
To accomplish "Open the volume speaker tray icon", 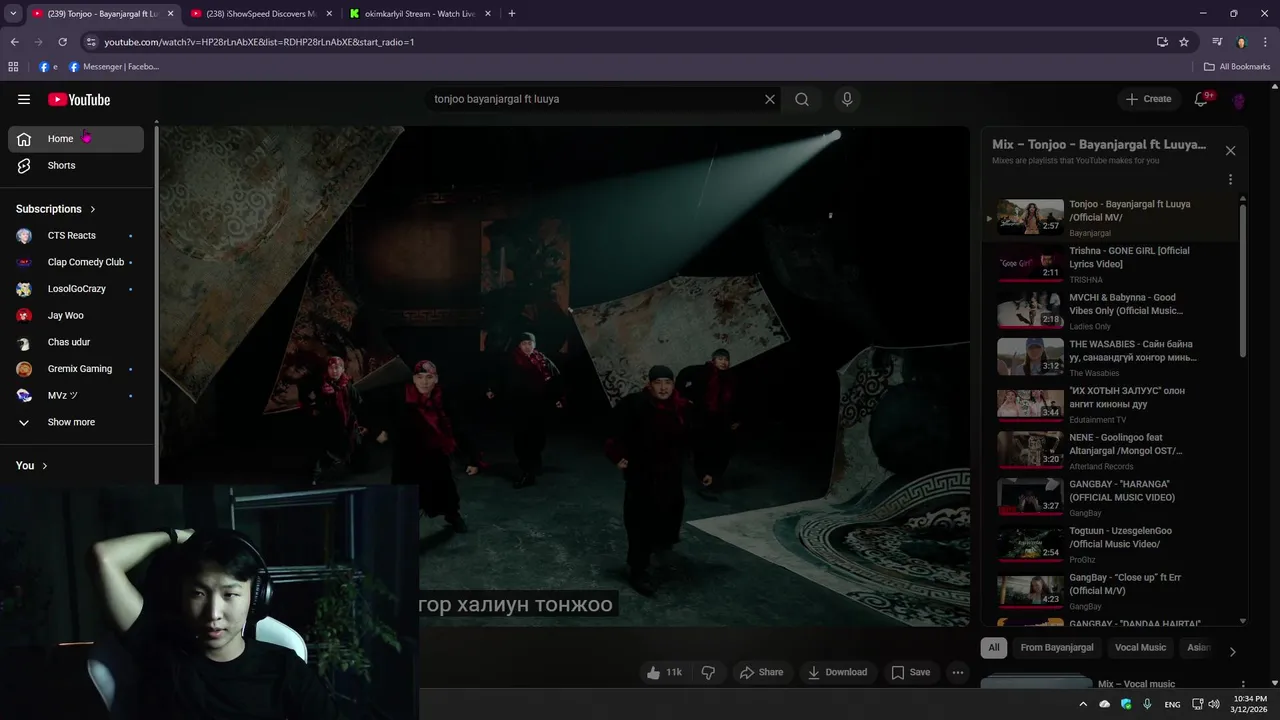I will tap(1214, 704).
